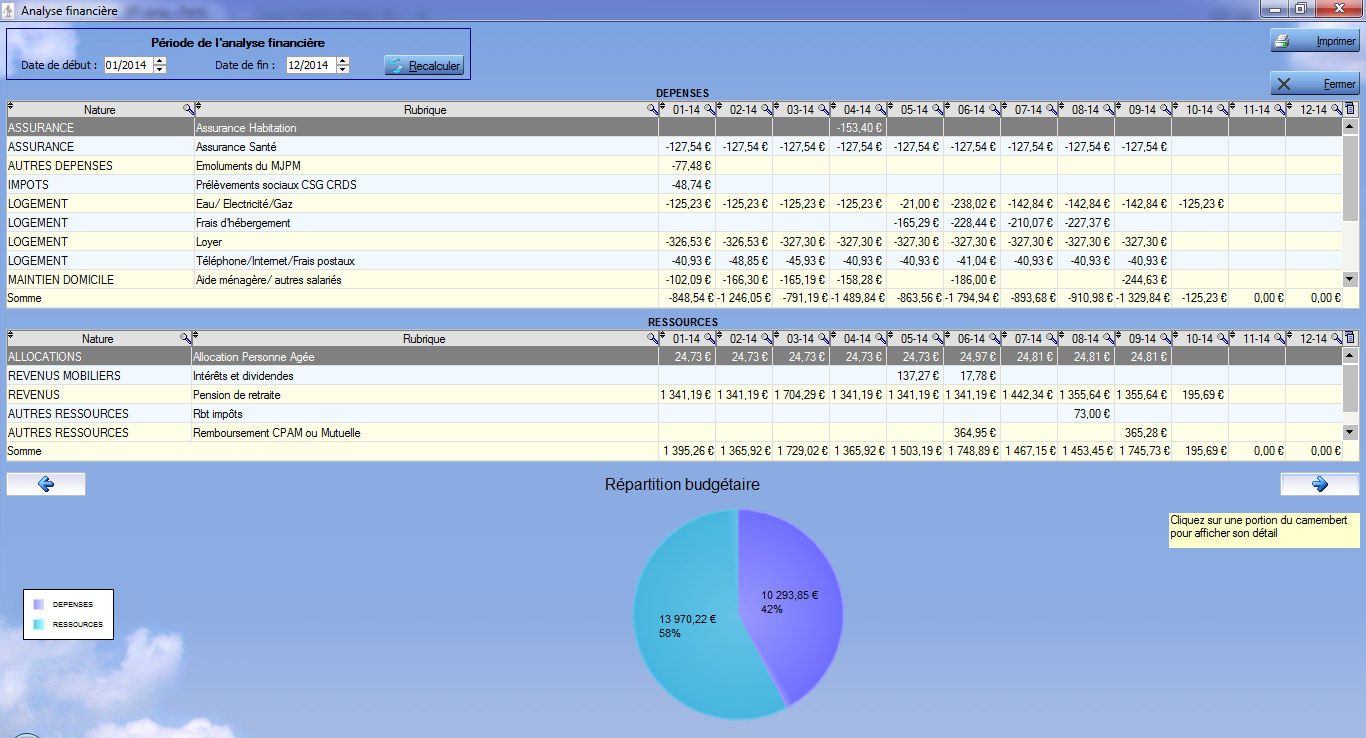Go to previous chart with left arrow
Viewport: 1366px width, 738px height.
pyautogui.click(x=46, y=484)
